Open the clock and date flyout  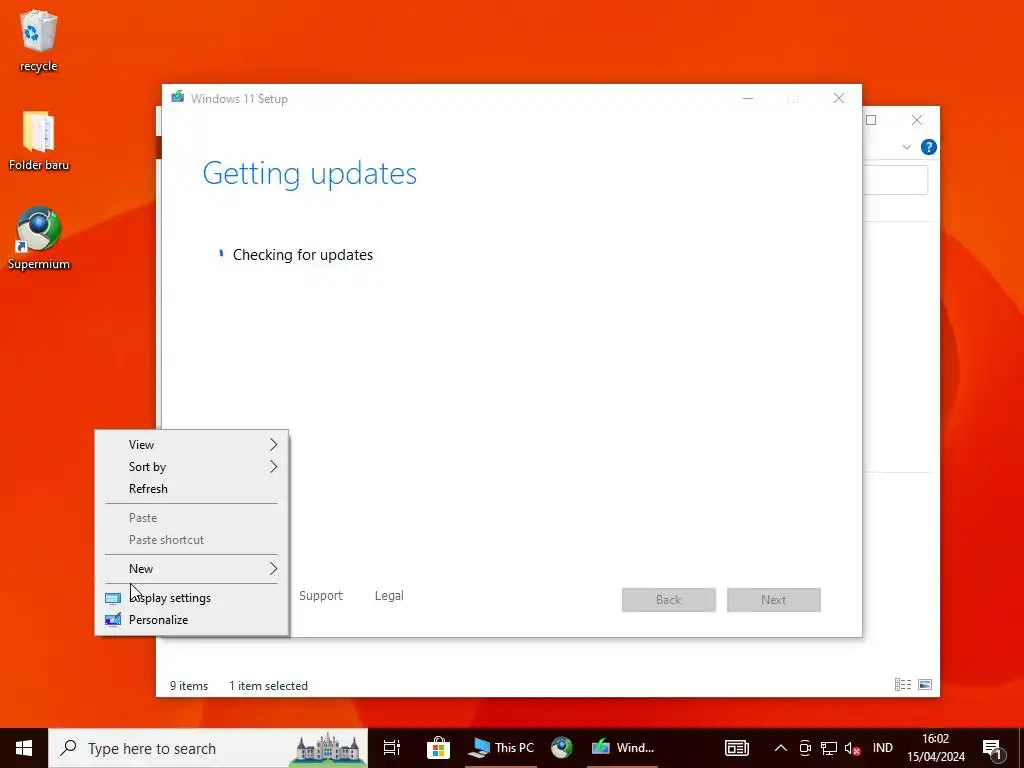(x=935, y=748)
